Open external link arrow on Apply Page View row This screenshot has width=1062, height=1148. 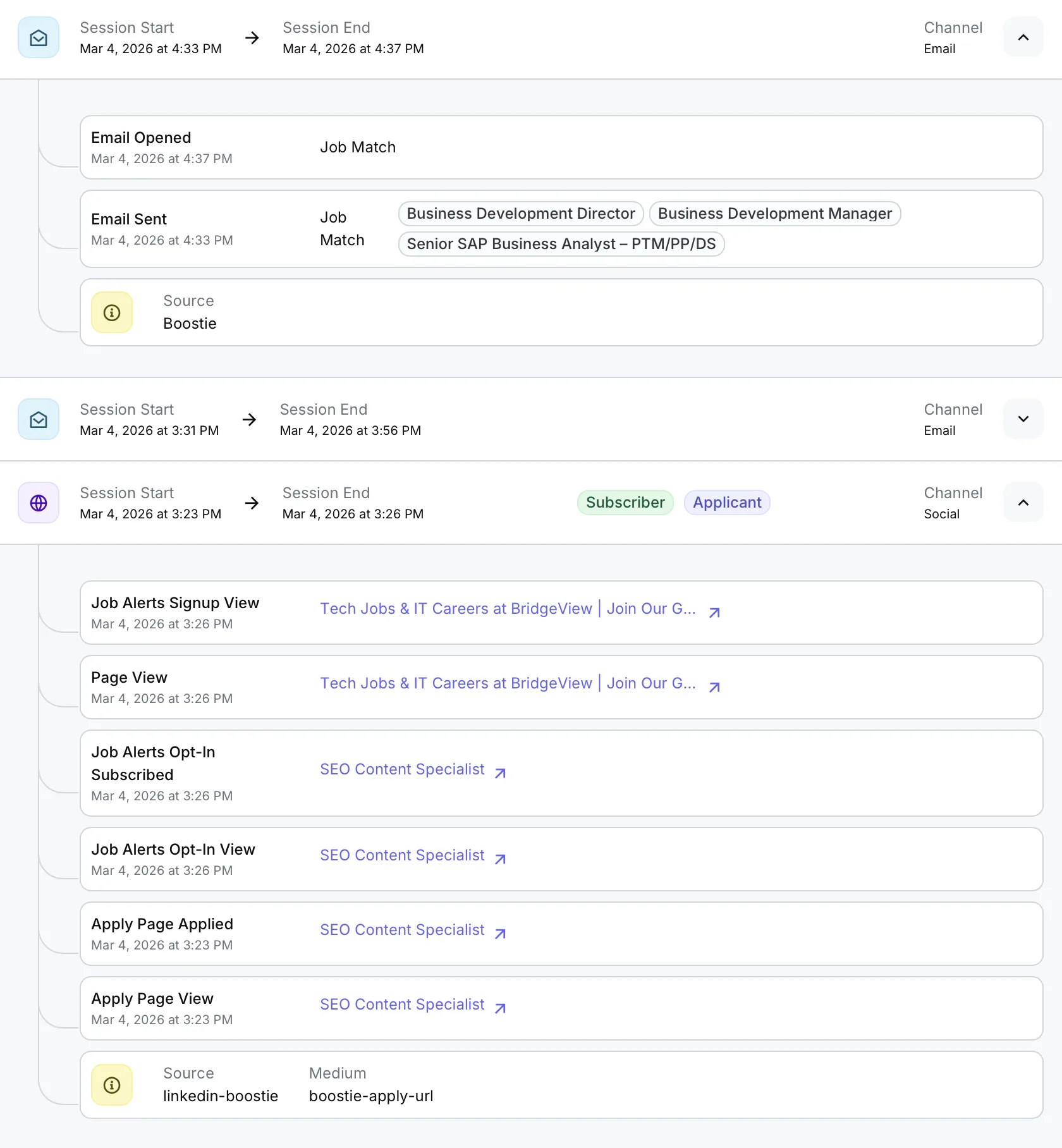pos(500,1008)
